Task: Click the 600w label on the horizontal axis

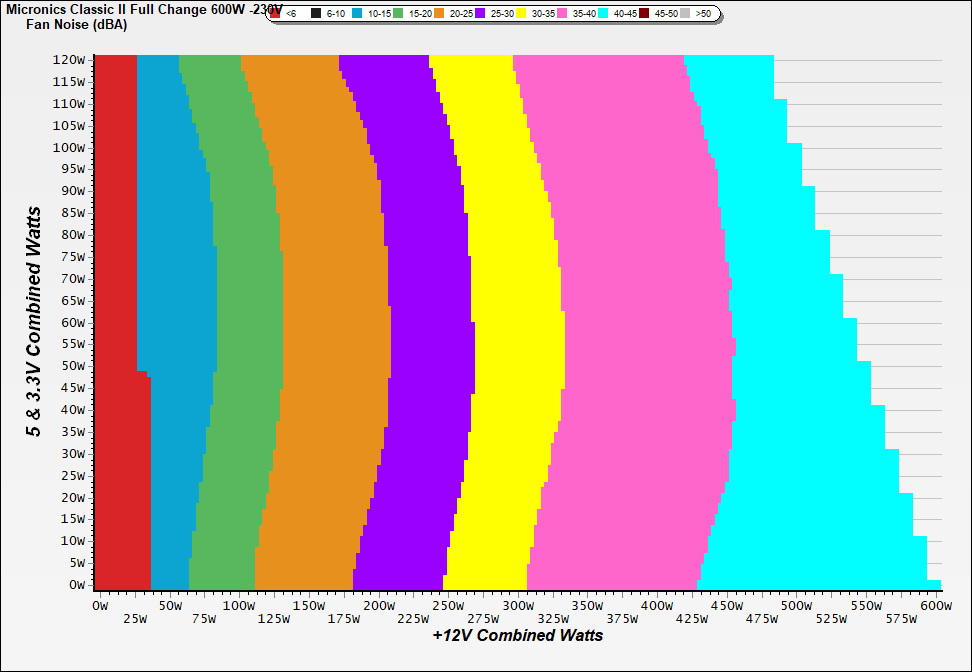Action: (935, 606)
